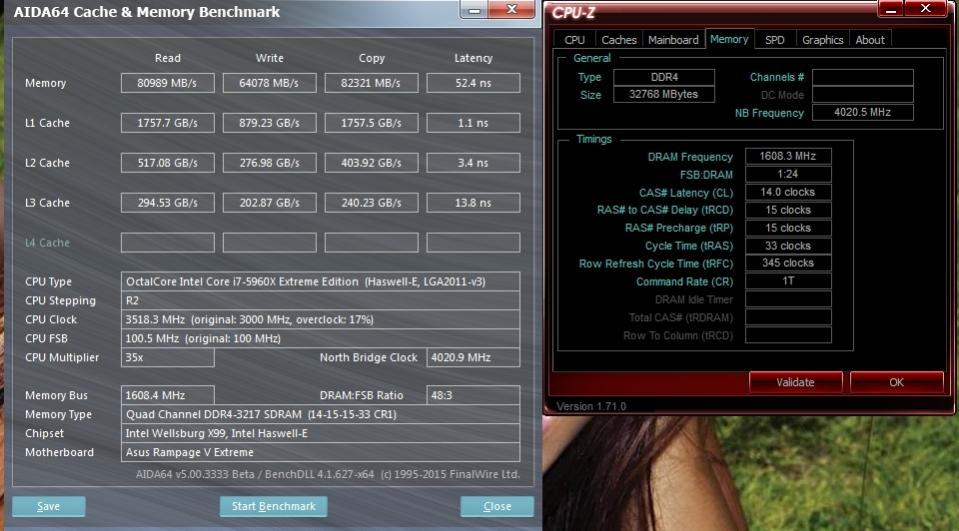Click the L3 Cache Read value 294.53 GB/s
Image resolution: width=959 pixels, height=531 pixels.
coord(168,203)
